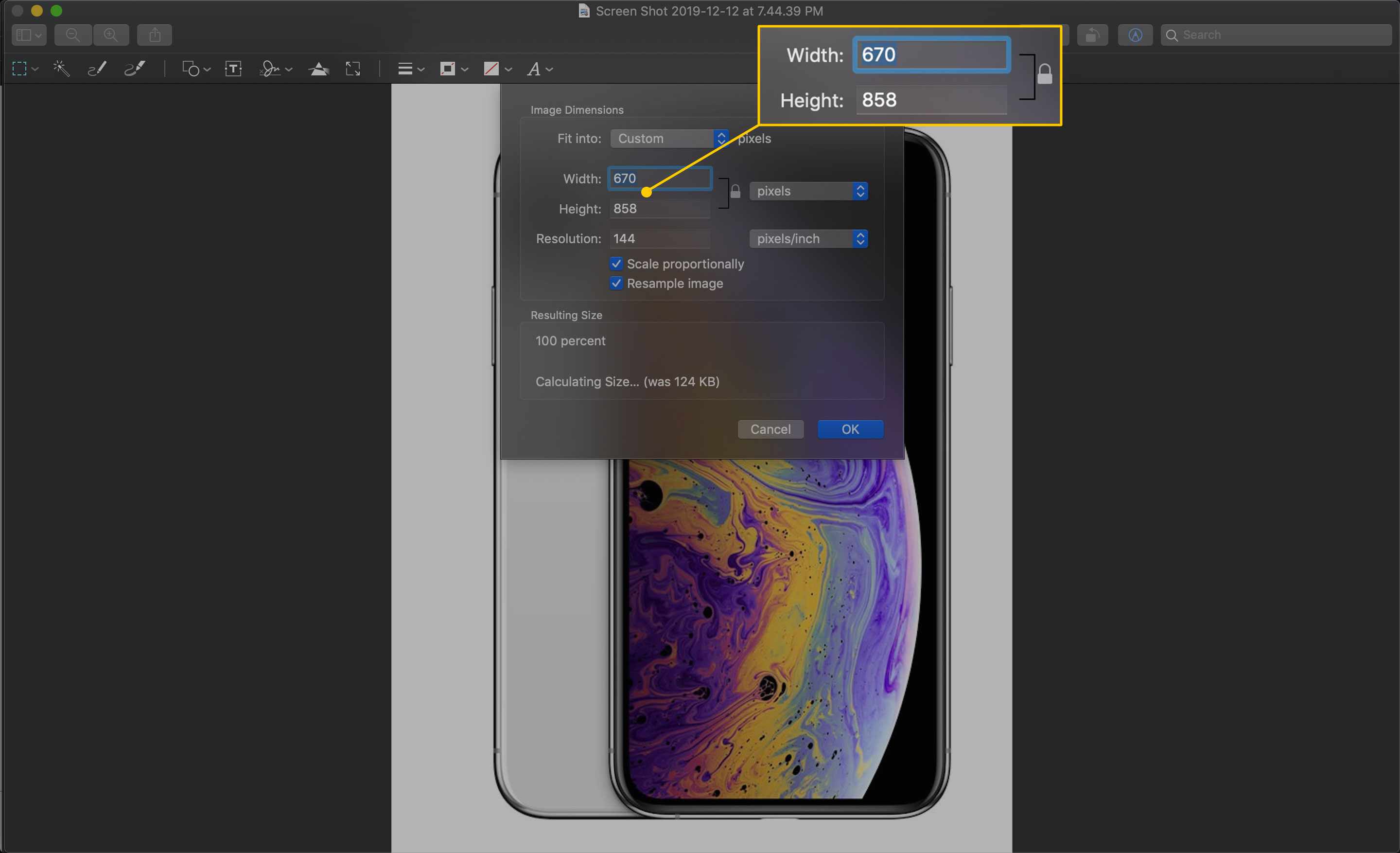Select the rectangular Selection tool

click(x=19, y=70)
